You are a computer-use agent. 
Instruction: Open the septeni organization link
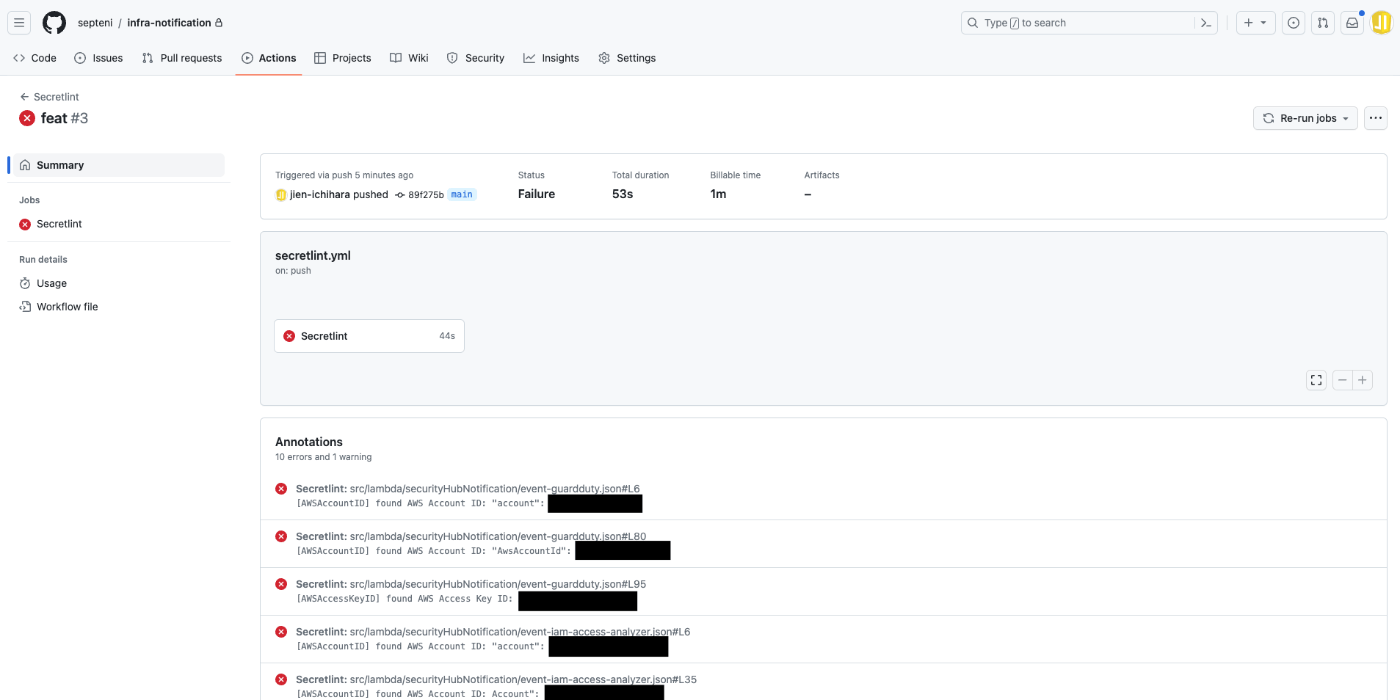(95, 23)
